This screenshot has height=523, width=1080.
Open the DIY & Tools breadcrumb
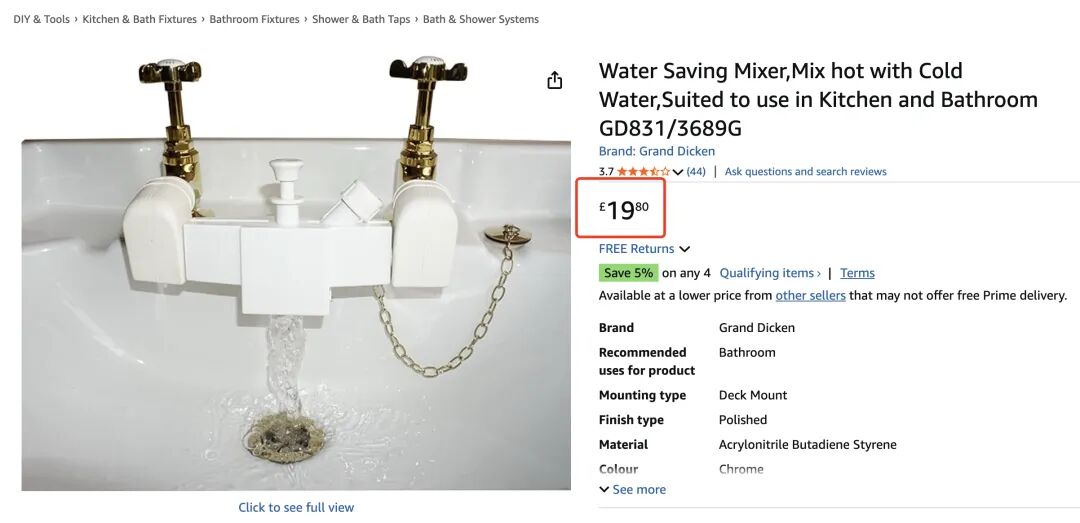(x=41, y=19)
